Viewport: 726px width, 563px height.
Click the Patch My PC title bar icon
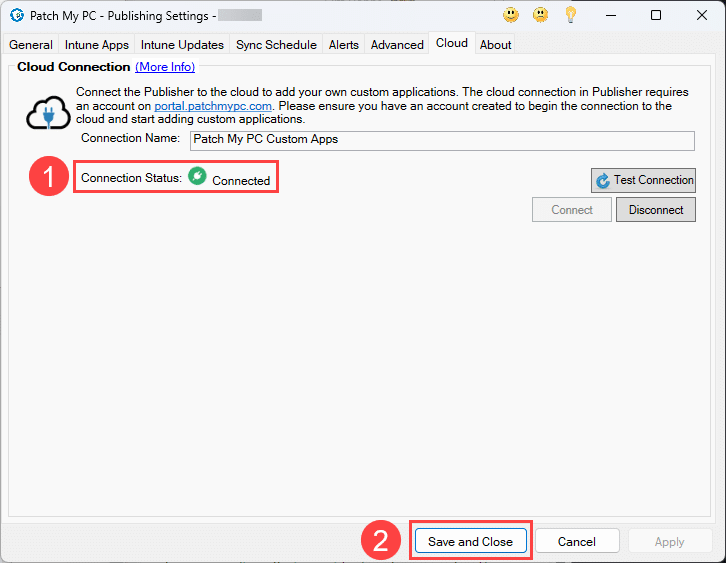[16, 15]
